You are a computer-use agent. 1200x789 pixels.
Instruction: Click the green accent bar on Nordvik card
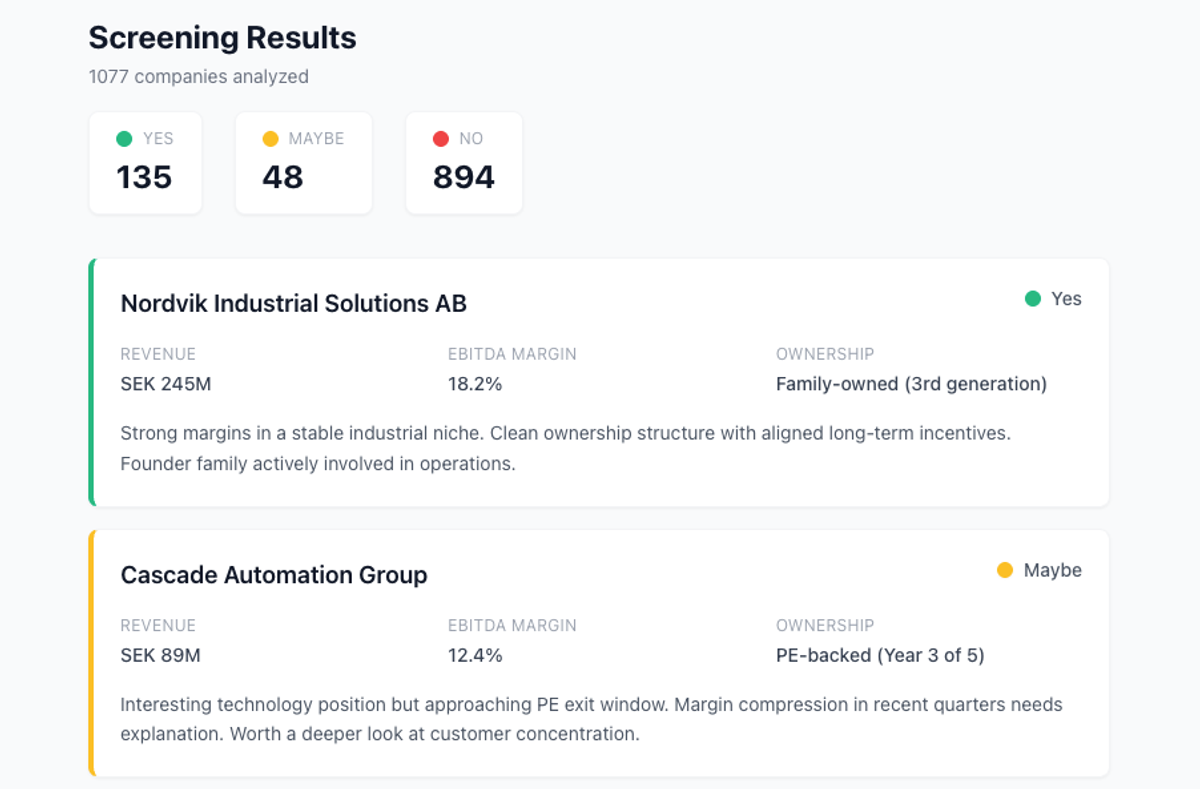point(91,383)
